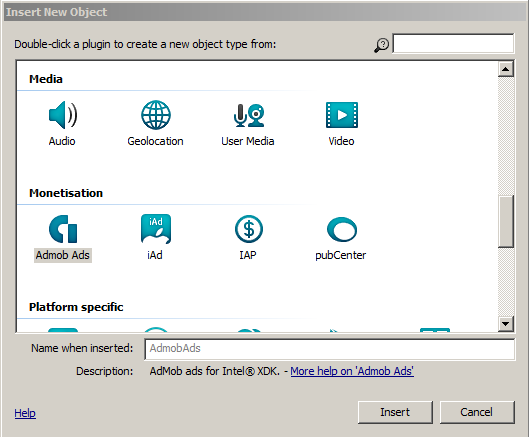Click the Cancel button
The height and width of the screenshot is (437, 529).
(x=477, y=412)
